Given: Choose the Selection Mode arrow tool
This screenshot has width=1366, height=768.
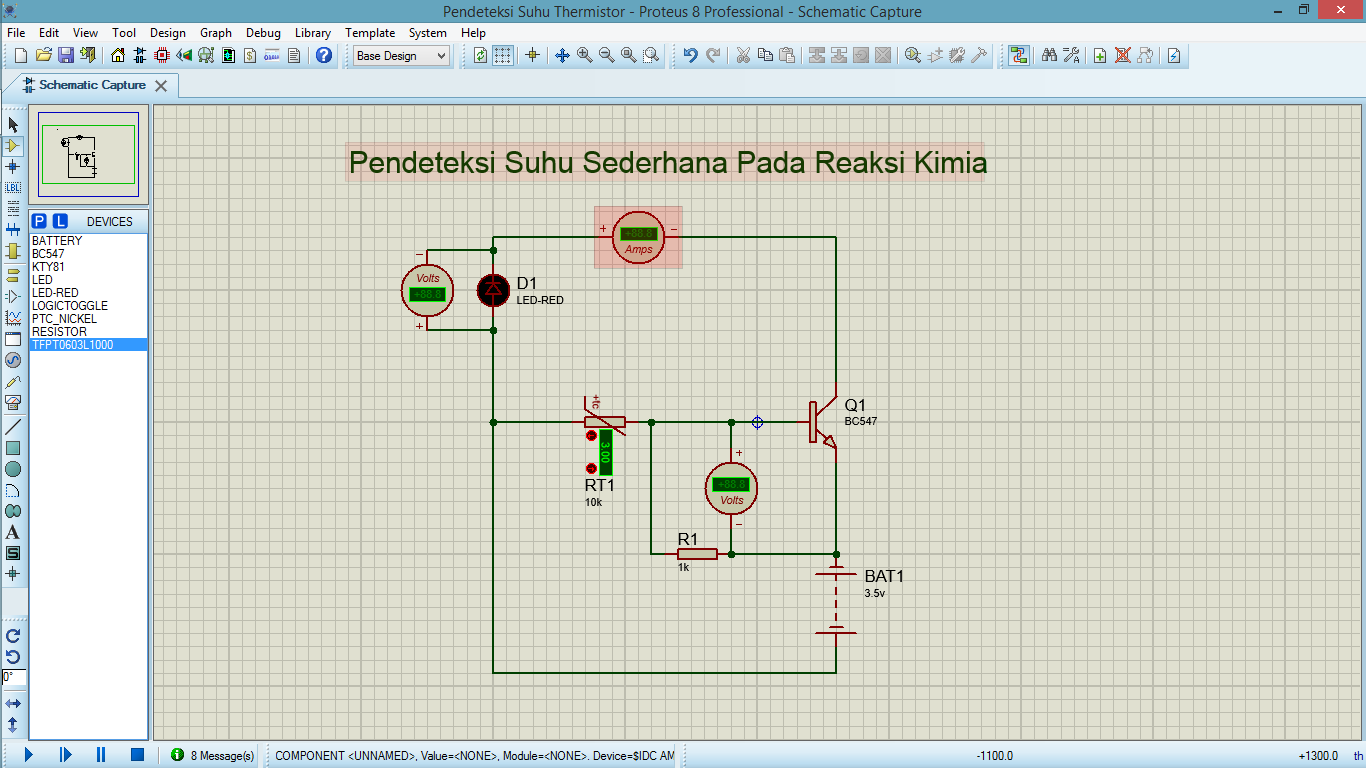Looking at the screenshot, I should coord(13,125).
